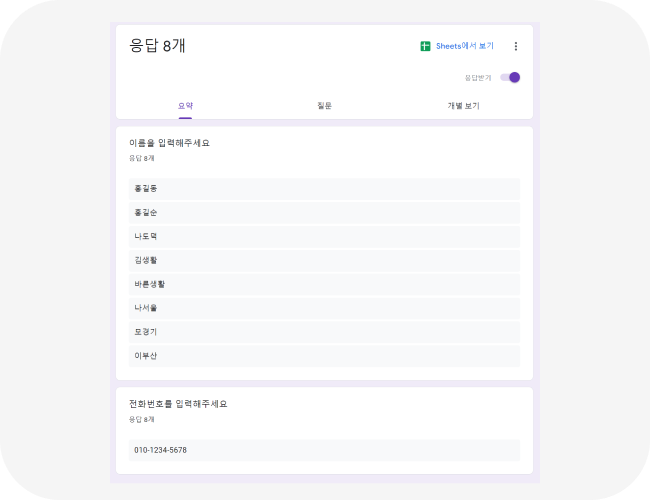The width and height of the screenshot is (650, 500).
Task: Click the green Sheets icon
Action: [x=425, y=46]
